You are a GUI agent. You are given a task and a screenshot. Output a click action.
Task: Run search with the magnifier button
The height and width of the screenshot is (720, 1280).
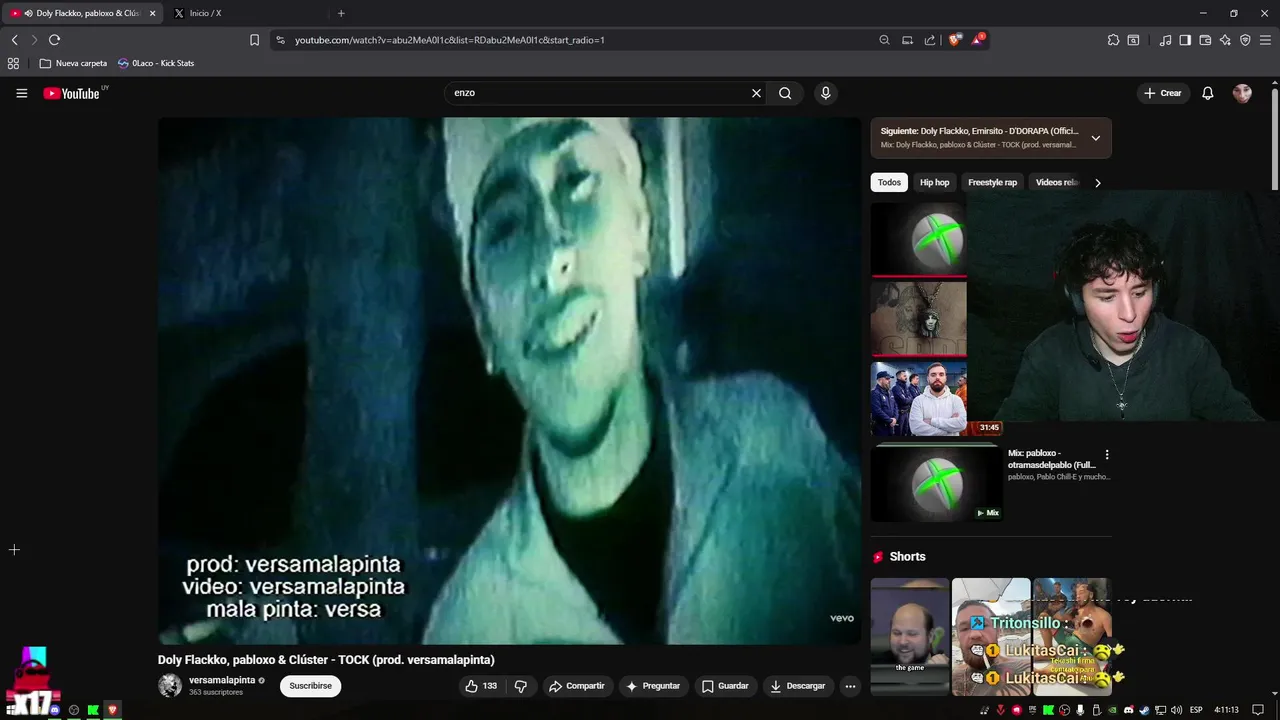tap(785, 93)
